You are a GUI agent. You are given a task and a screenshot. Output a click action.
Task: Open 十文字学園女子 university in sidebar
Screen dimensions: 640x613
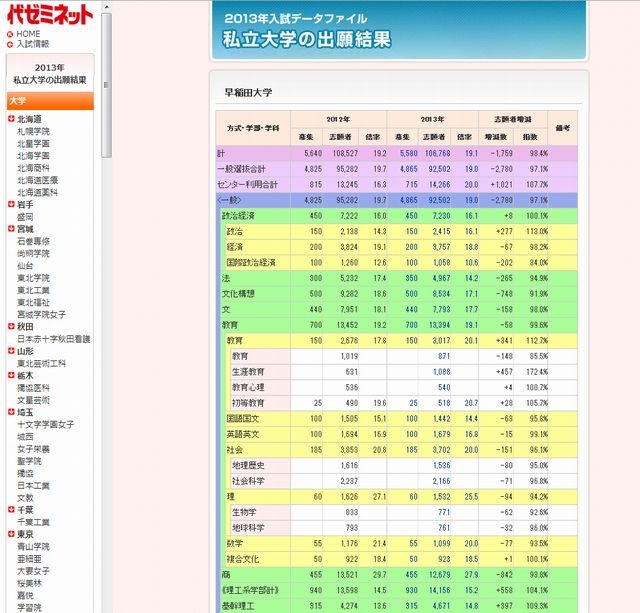pos(46,424)
